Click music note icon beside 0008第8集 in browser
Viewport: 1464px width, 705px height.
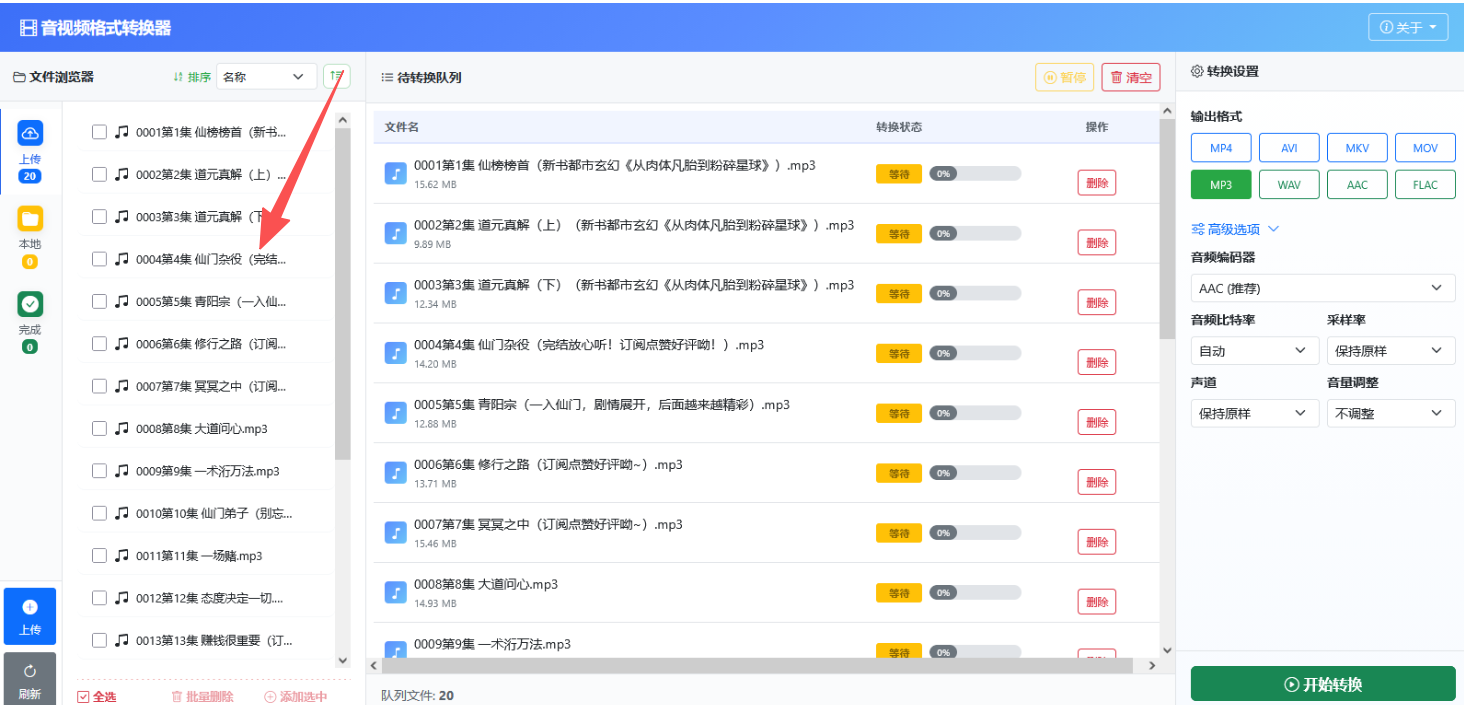(122, 428)
